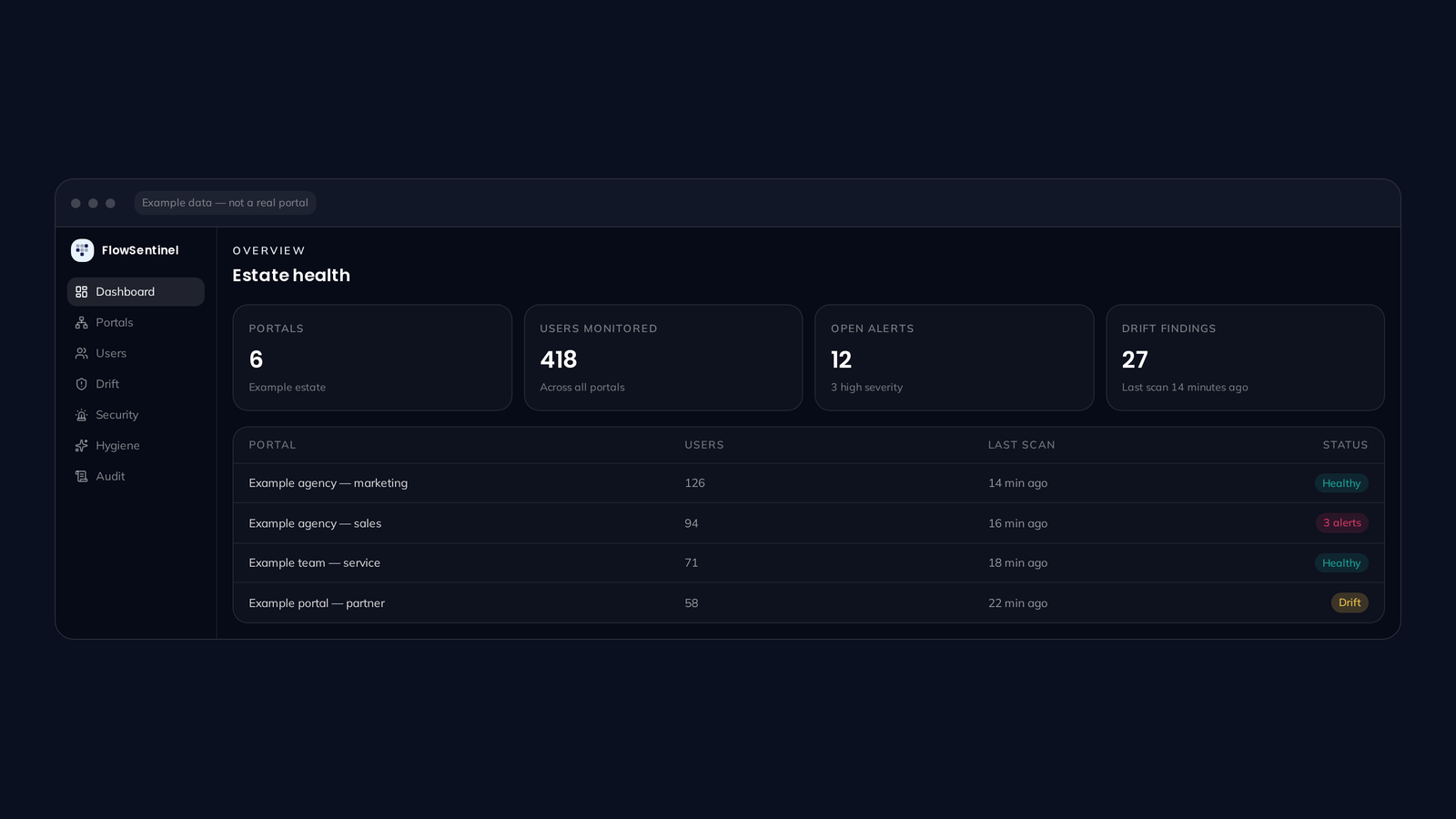The height and width of the screenshot is (819, 1456).
Task: Open 'Example team — service' row
Action: pyautogui.click(x=809, y=563)
